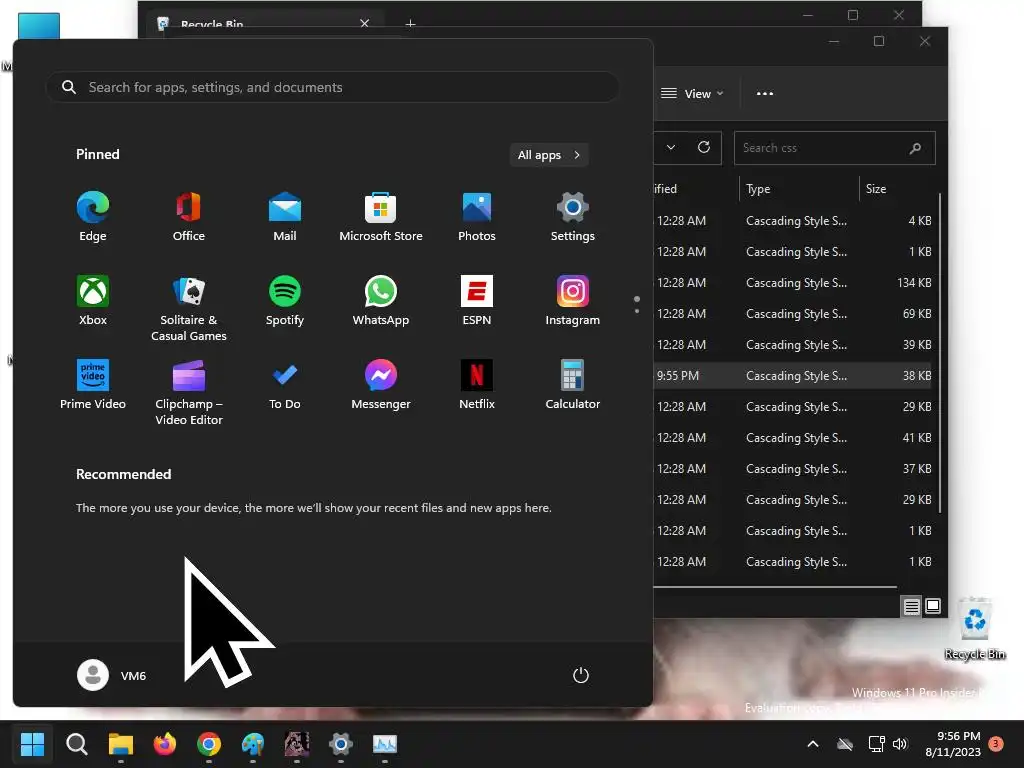Open pinned Settings app in Start menu
The width and height of the screenshot is (1024, 768).
pyautogui.click(x=573, y=217)
